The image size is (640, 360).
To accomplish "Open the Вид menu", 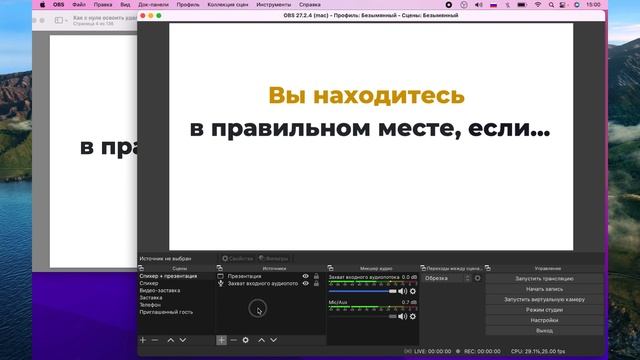I will pos(125,5).
